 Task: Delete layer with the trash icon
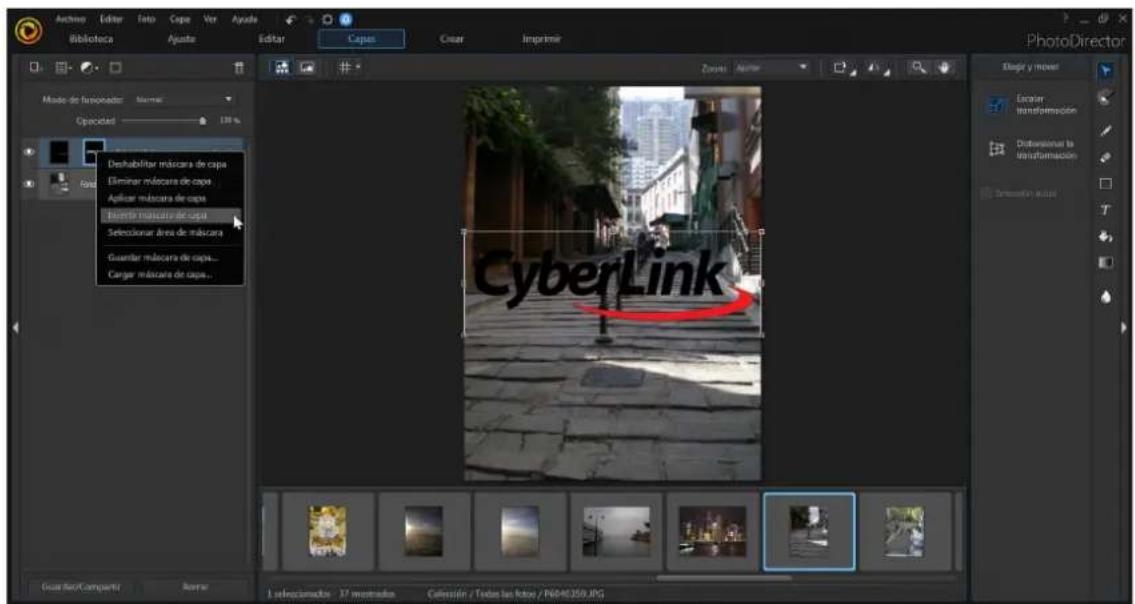(x=239, y=67)
